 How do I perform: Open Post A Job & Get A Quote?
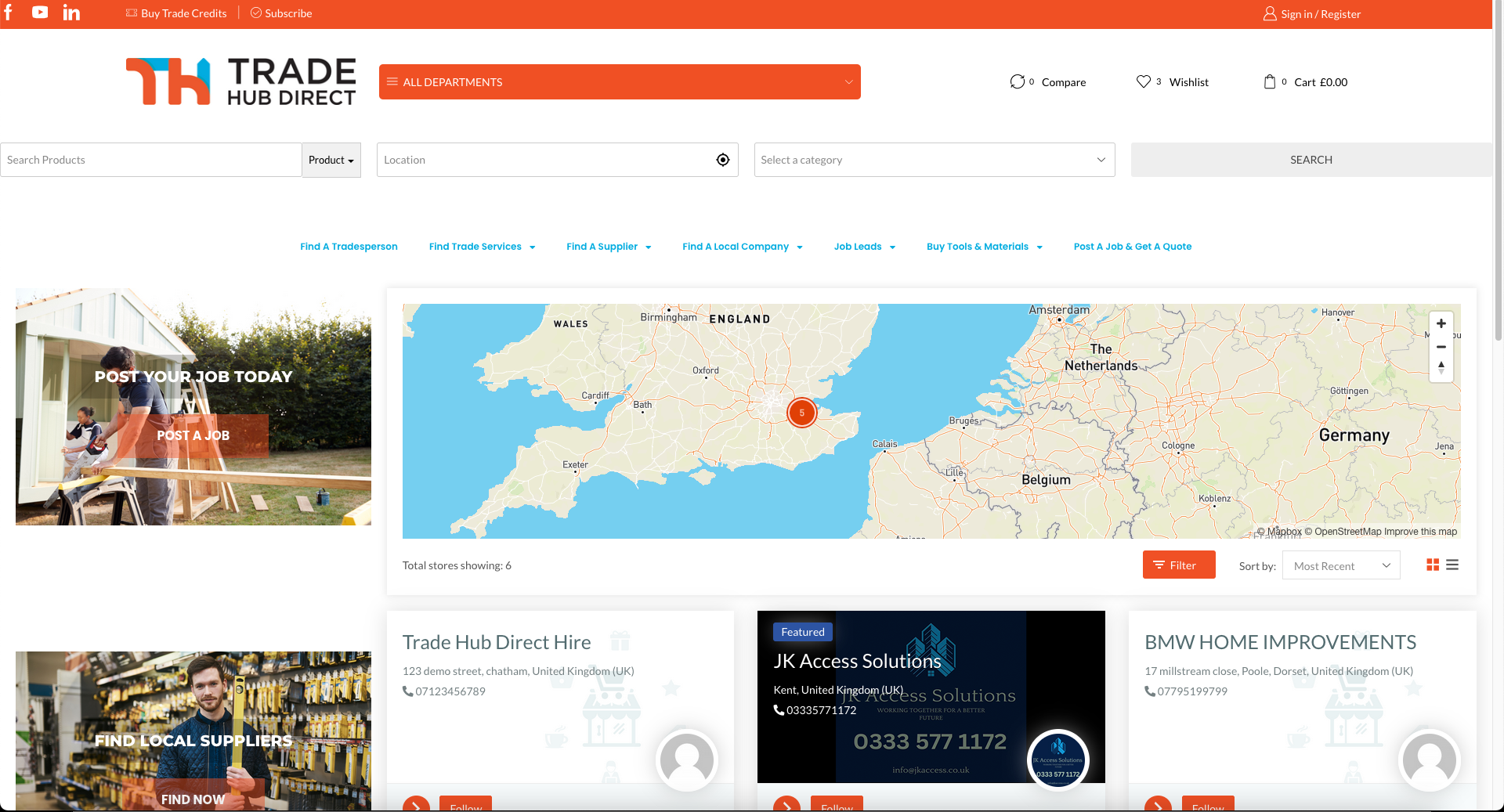[x=1133, y=247]
